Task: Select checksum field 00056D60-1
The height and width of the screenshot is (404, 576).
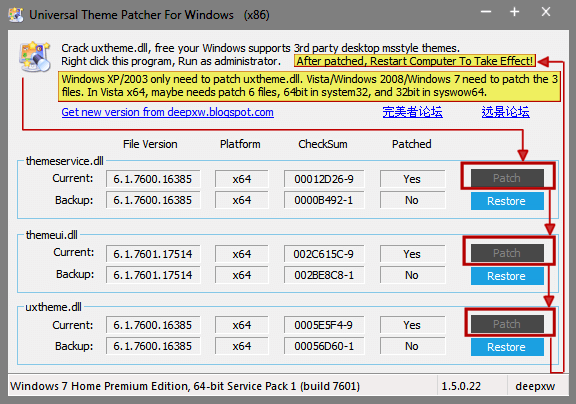Action: (x=324, y=346)
